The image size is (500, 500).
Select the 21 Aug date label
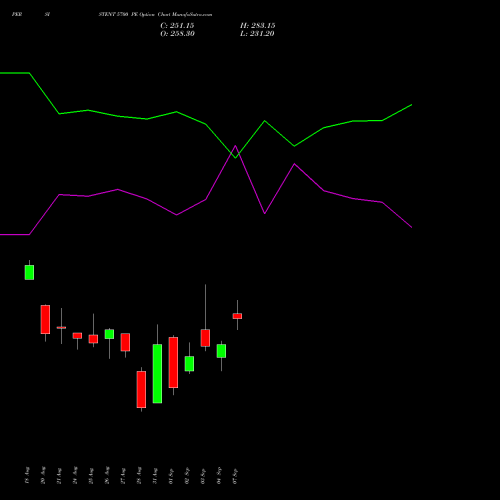click(59, 475)
